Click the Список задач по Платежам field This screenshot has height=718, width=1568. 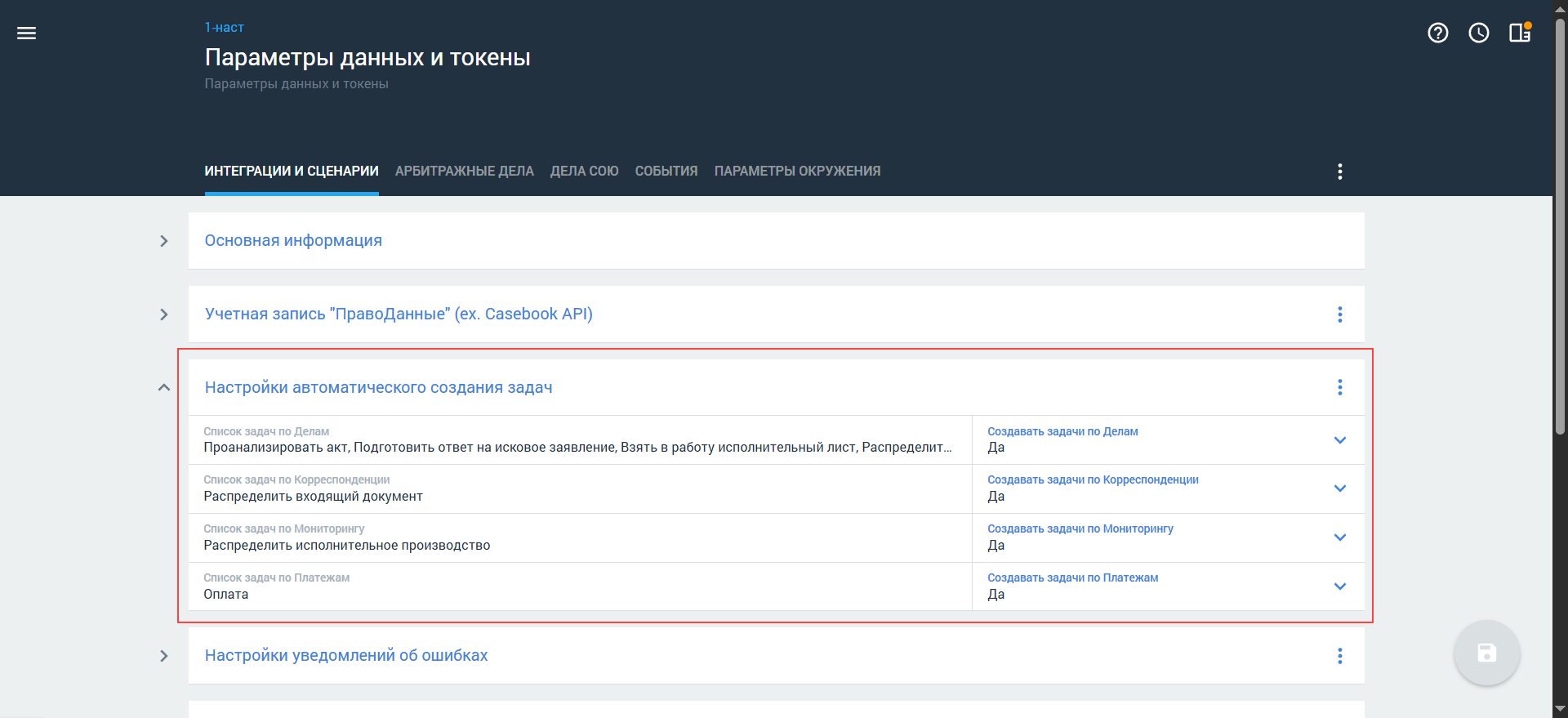[x=580, y=586]
